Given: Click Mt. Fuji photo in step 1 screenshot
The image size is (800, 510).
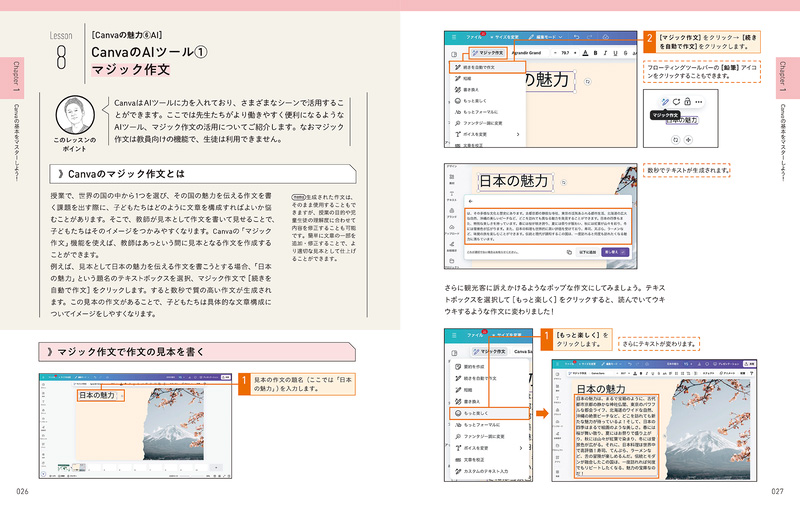Looking at the screenshot, I should coord(173,423).
